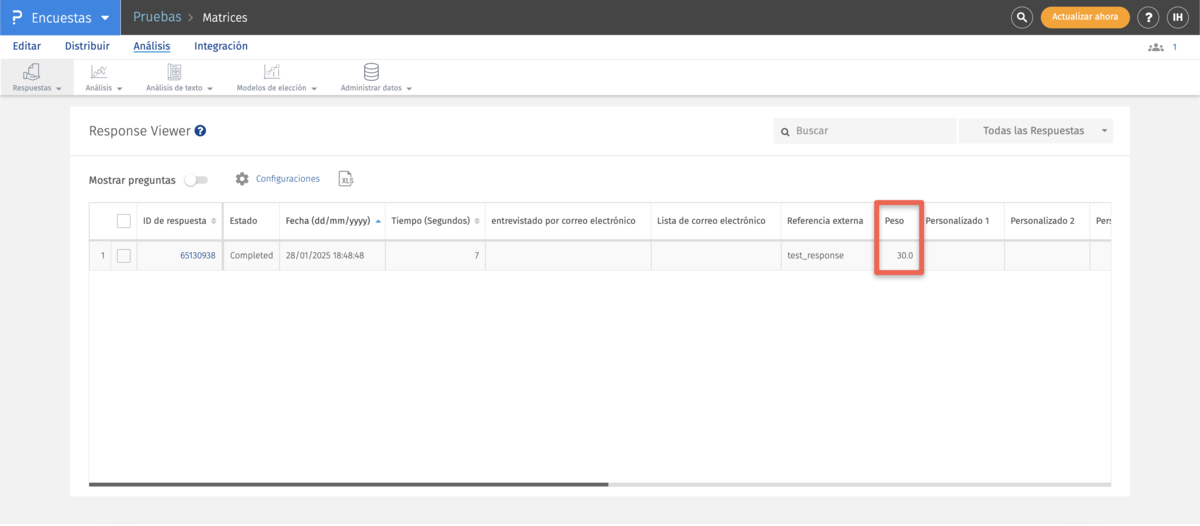1200x526 pixels.
Task: Expand the Respuestas dropdown arrow
Action: coord(59,88)
